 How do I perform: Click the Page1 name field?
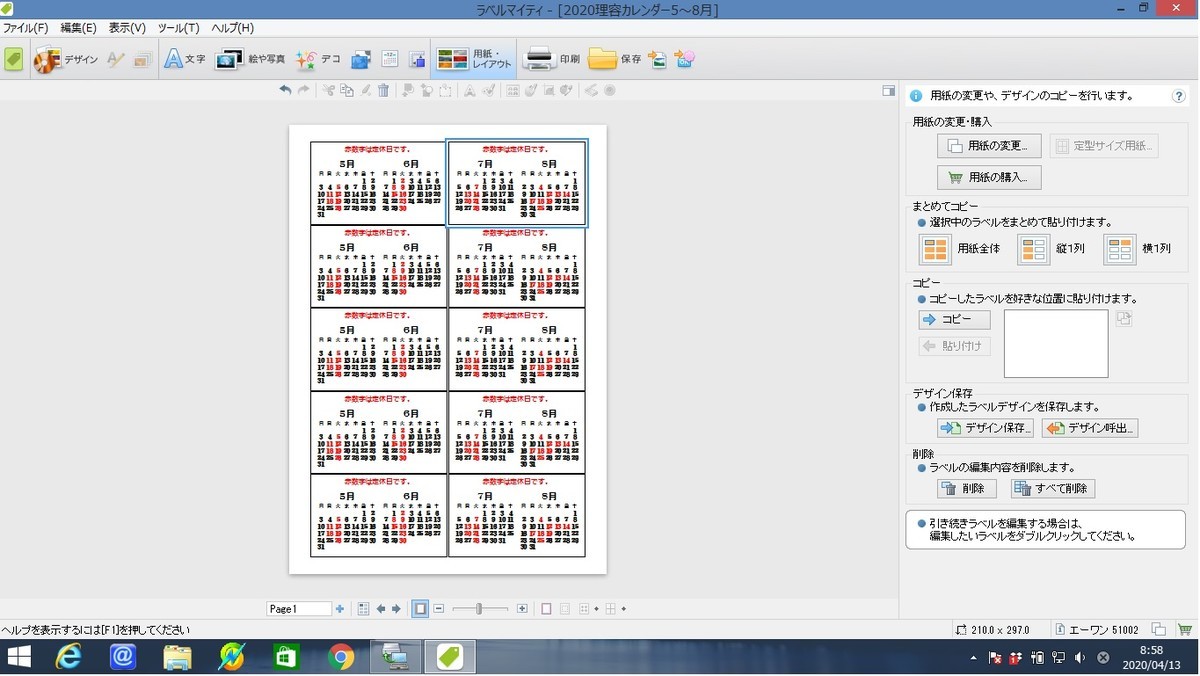299,608
